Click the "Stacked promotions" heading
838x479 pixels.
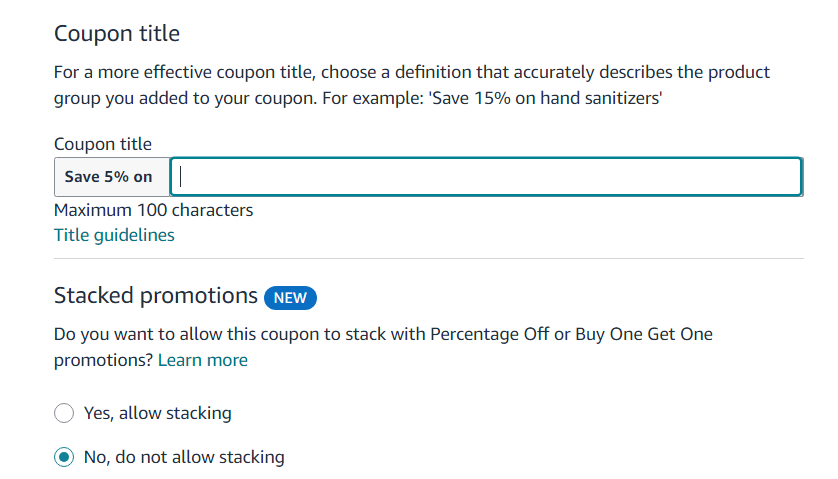[156, 296]
